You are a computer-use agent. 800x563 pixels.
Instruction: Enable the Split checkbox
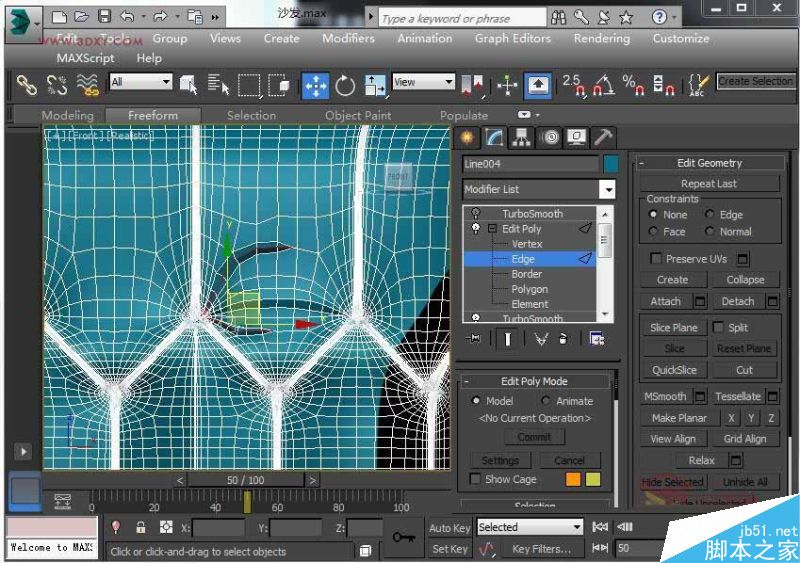[x=718, y=327]
